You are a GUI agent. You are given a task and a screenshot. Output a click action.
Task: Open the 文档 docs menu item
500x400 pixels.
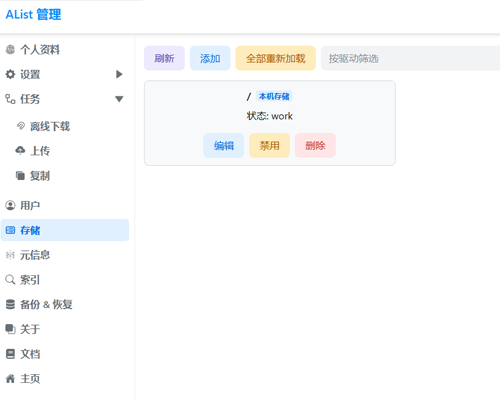(65, 354)
